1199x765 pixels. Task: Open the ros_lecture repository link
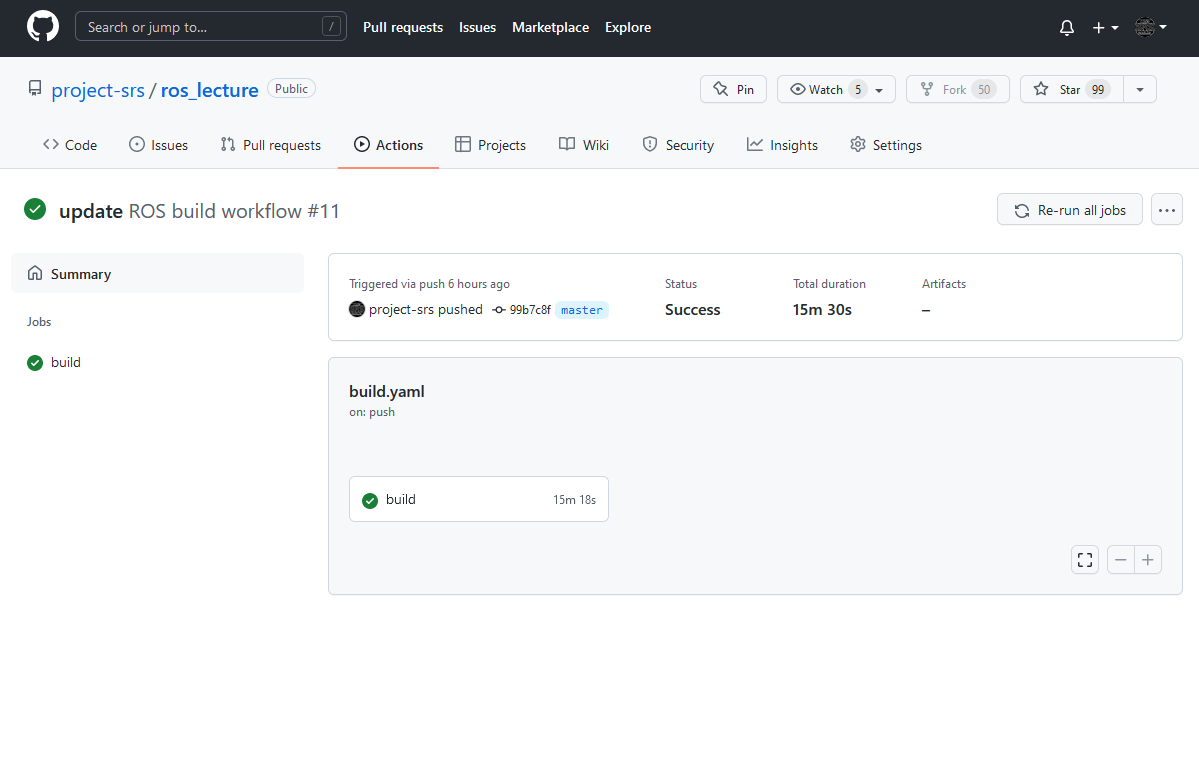tap(210, 90)
